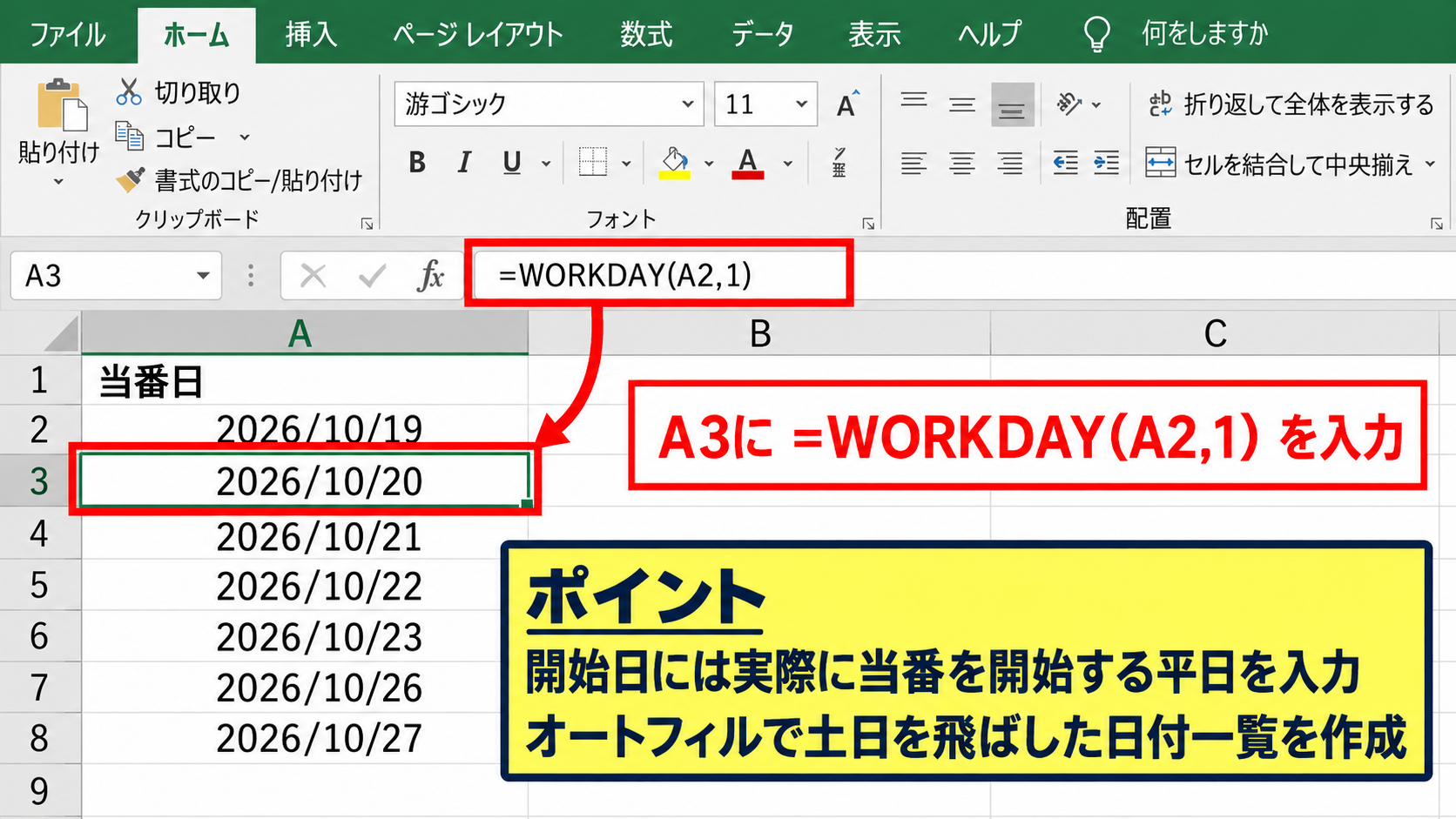Select column B header

tap(759, 332)
